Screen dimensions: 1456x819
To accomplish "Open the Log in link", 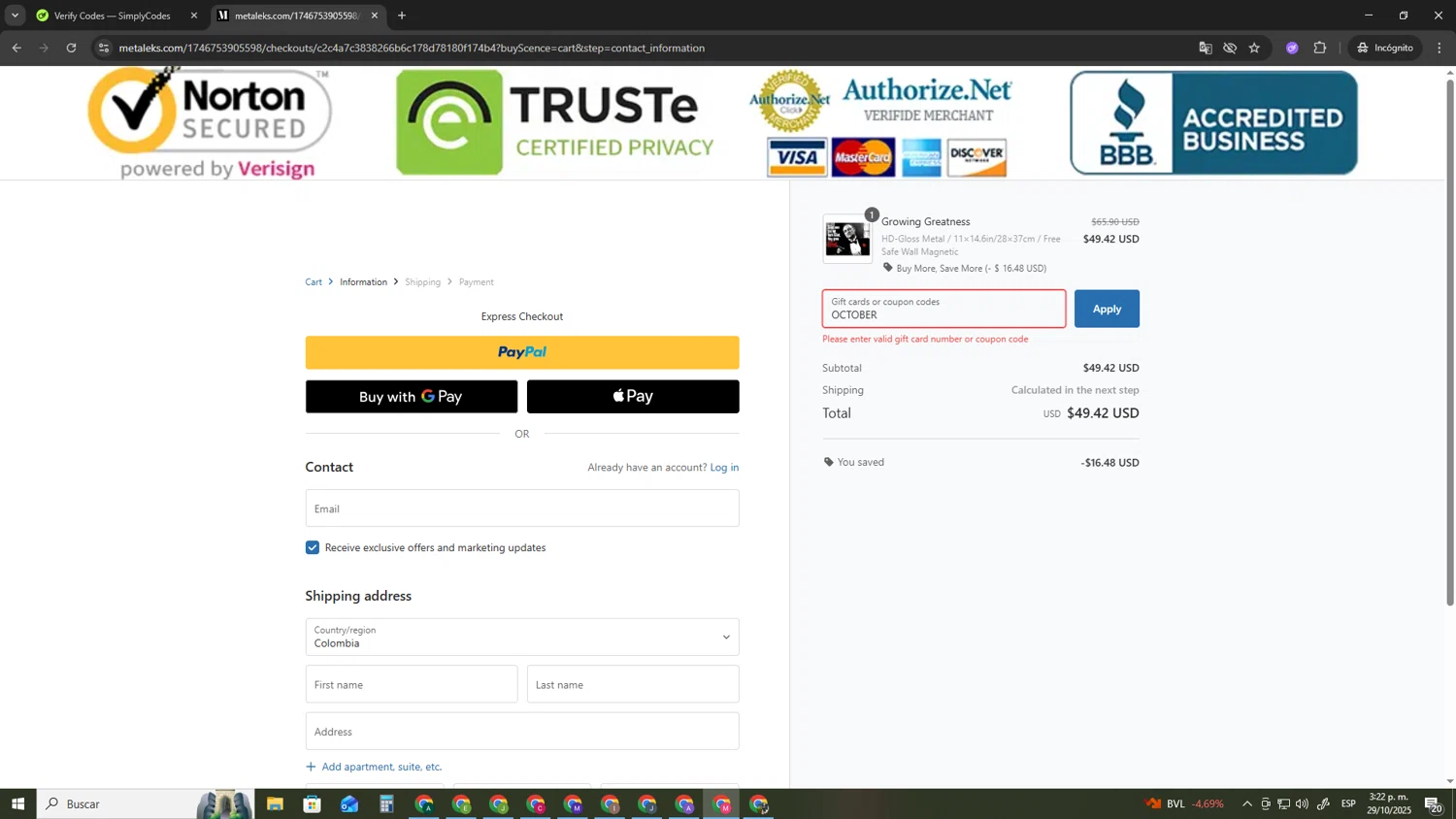I will pos(724,468).
